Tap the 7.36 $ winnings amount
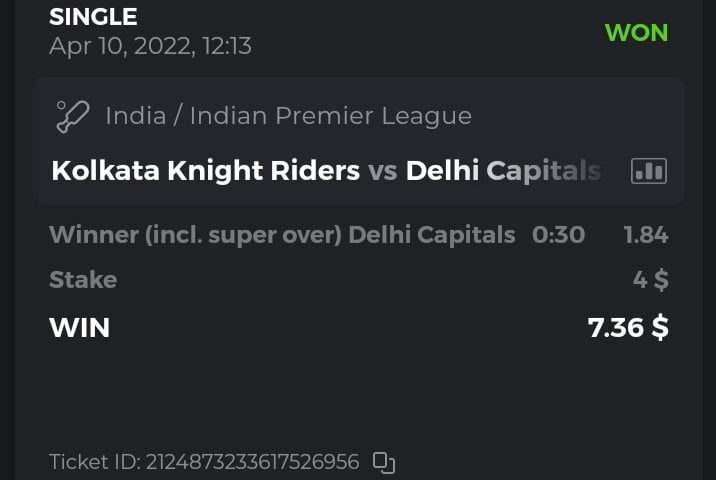 [628, 327]
